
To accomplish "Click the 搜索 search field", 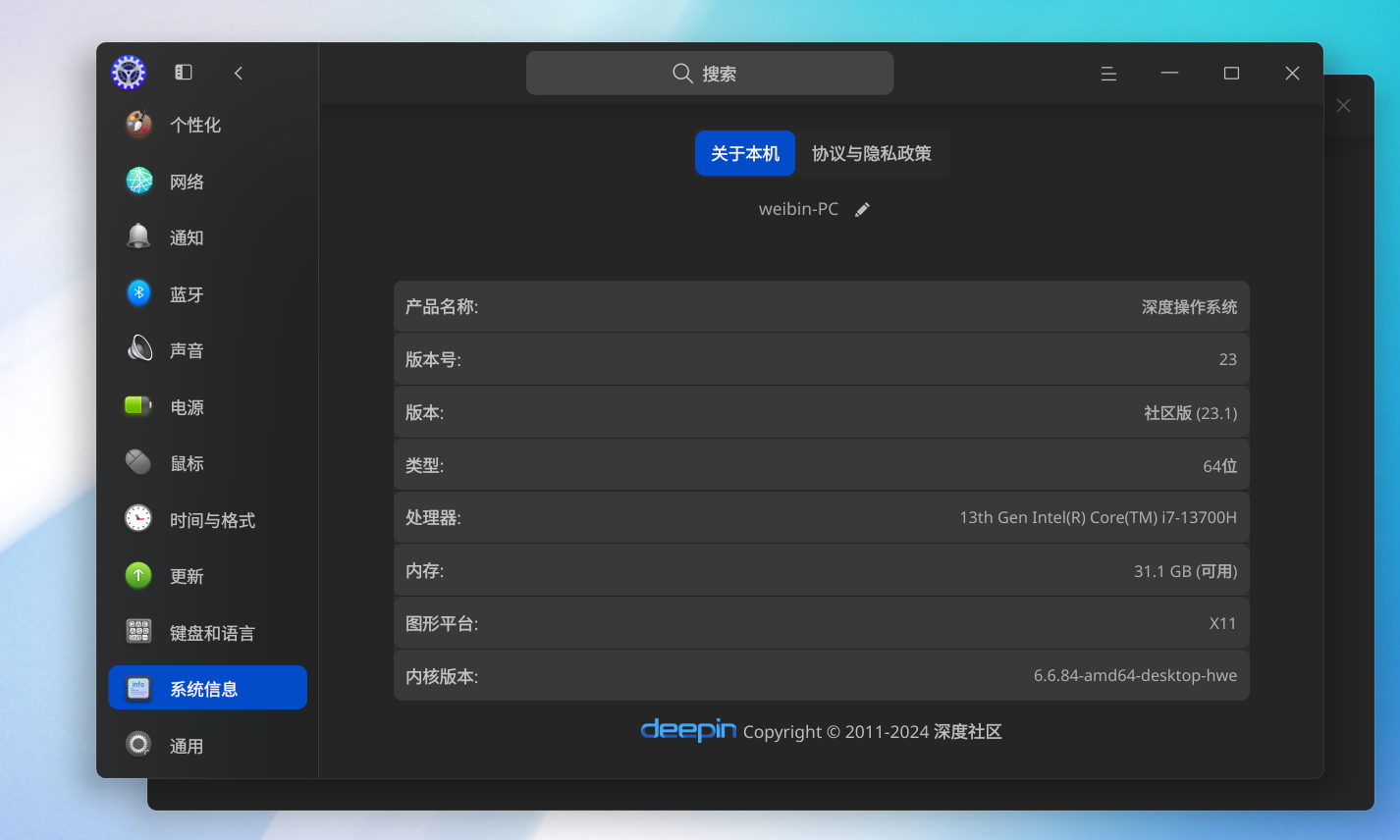I will (710, 74).
